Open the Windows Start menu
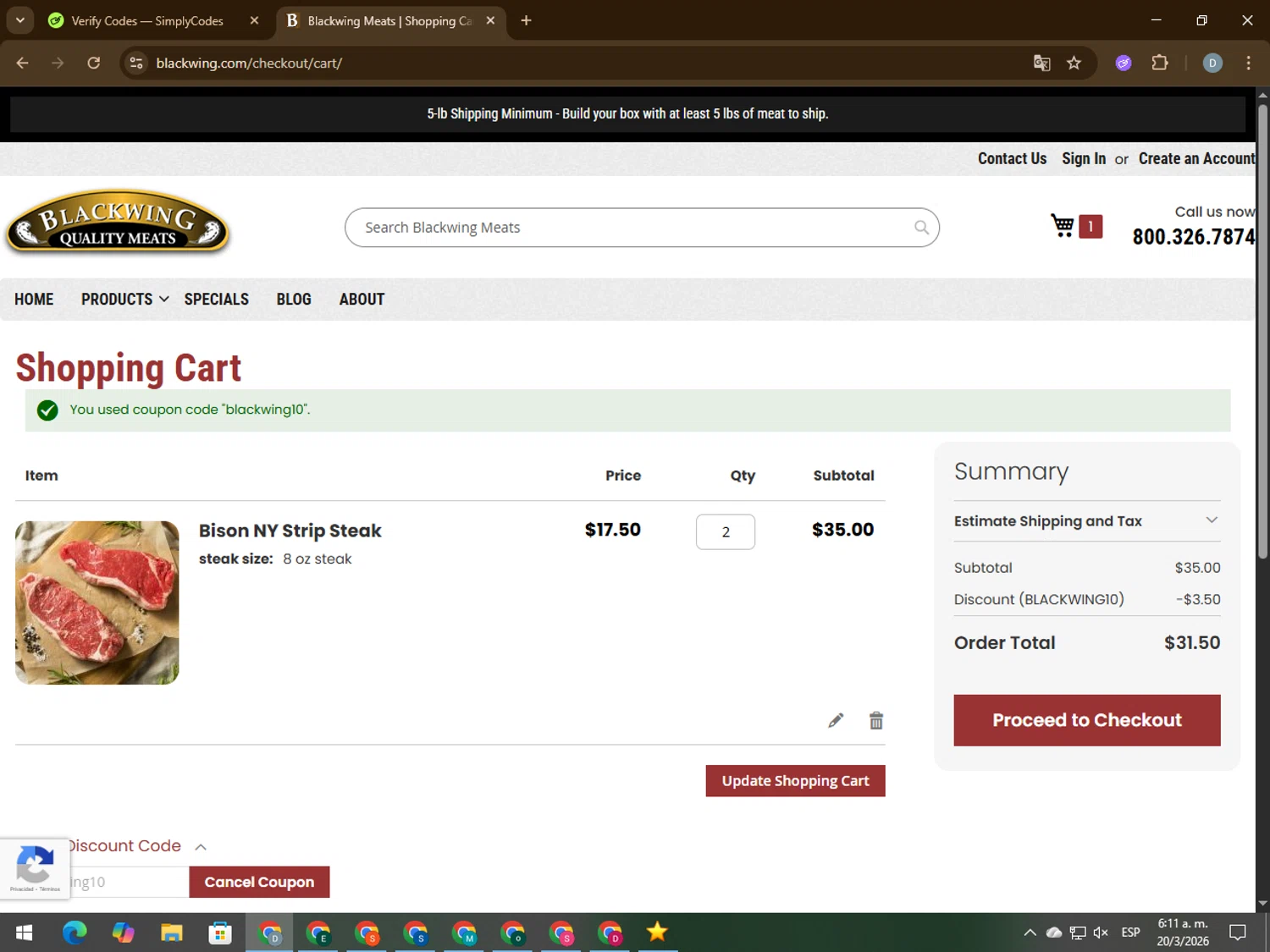 [x=25, y=933]
